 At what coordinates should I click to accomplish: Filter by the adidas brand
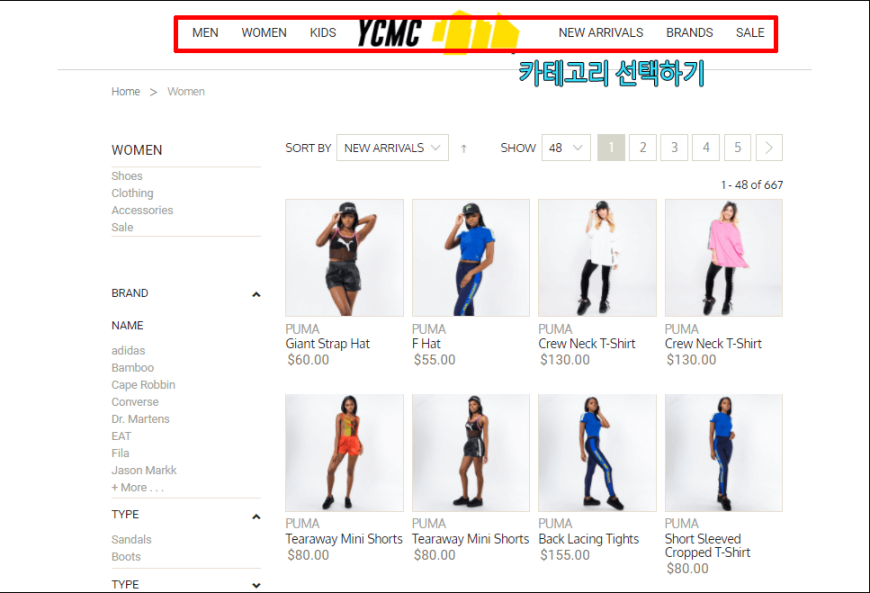(x=128, y=351)
